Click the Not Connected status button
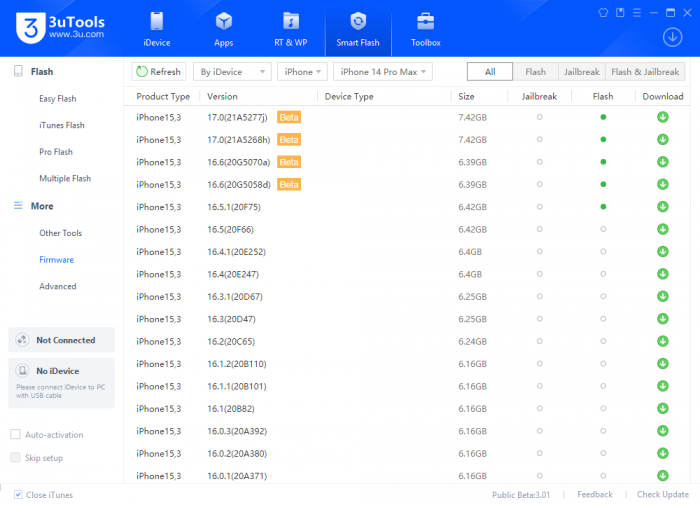Screen dimensions: 700x505 coord(62,340)
